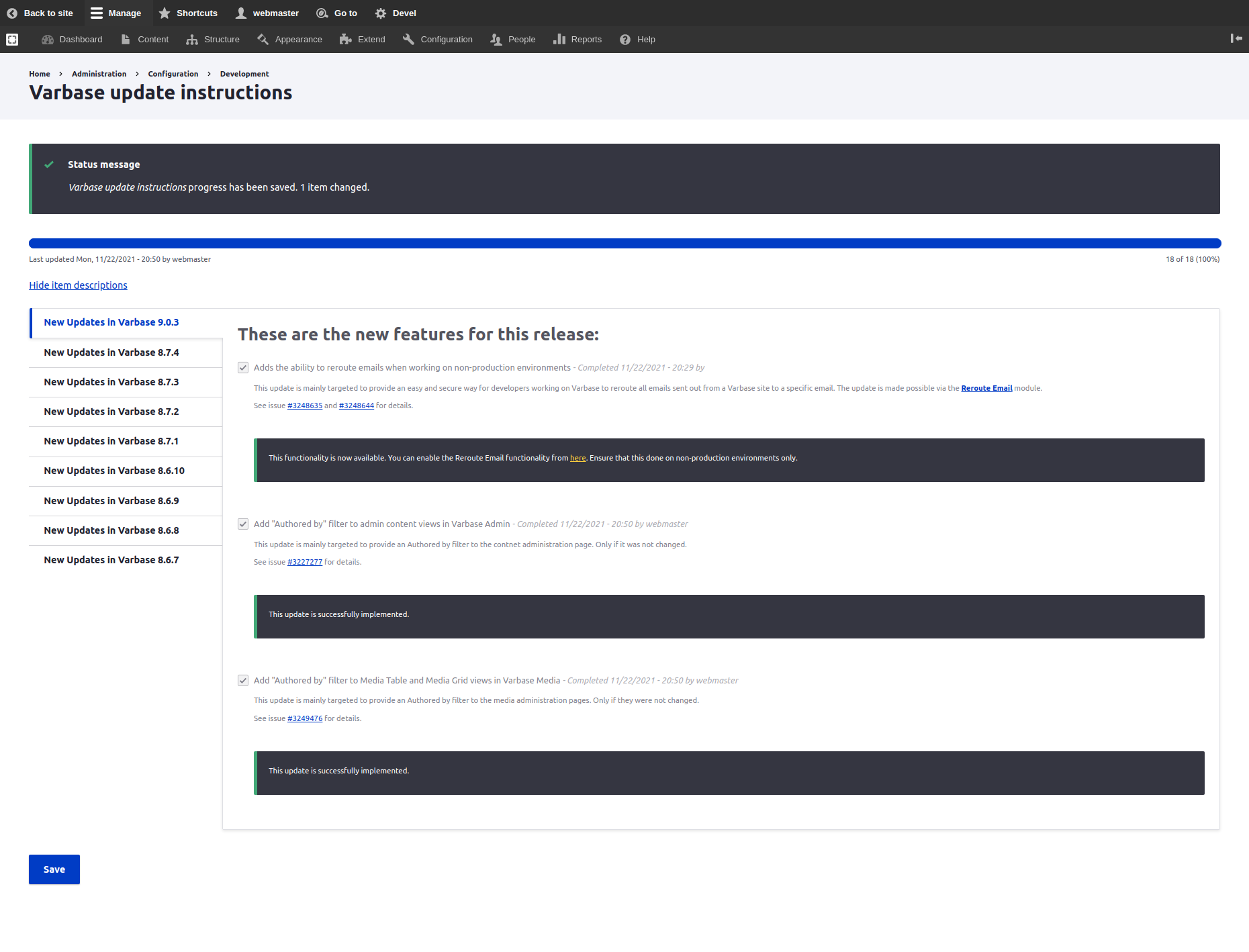The height and width of the screenshot is (952, 1249).
Task: Click the Appearance brush icon
Action: (x=263, y=40)
